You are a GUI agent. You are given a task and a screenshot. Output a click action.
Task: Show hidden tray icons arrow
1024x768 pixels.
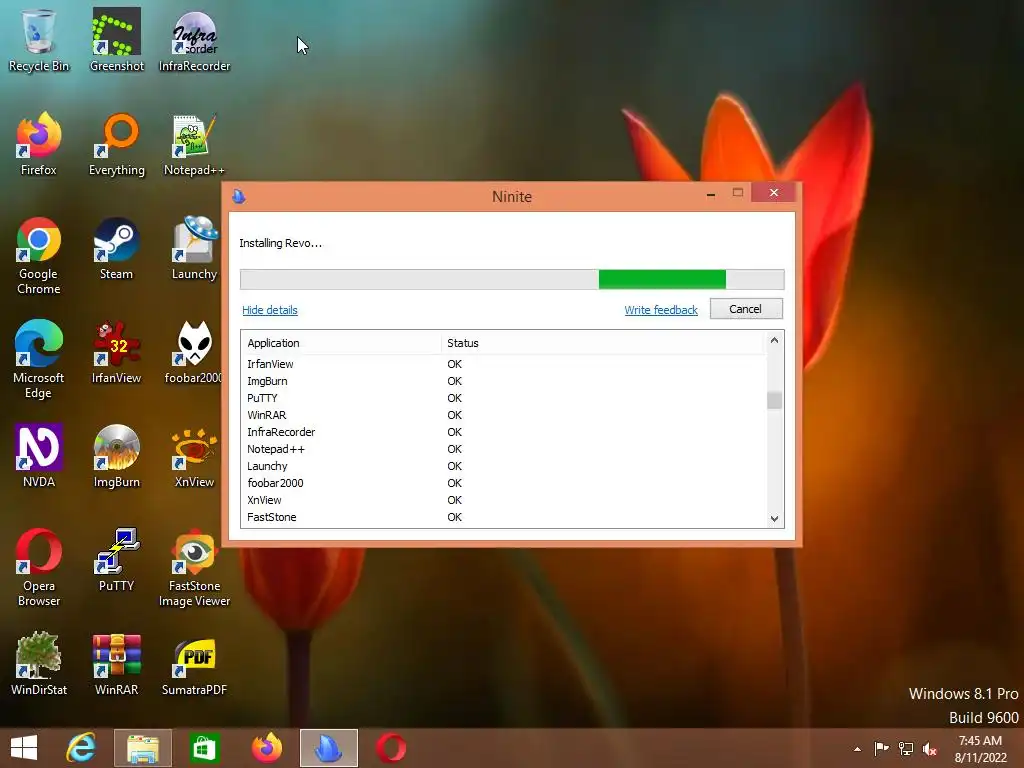click(x=857, y=749)
